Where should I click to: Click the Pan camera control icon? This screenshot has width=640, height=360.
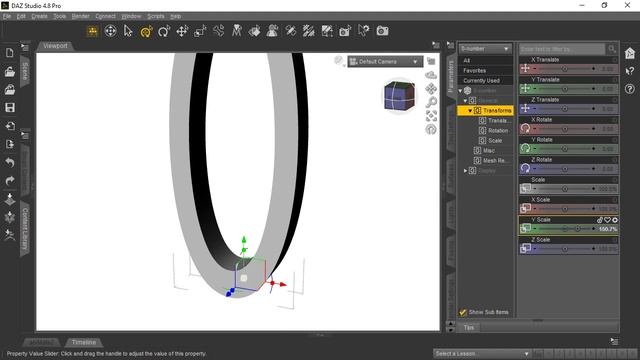point(431,89)
